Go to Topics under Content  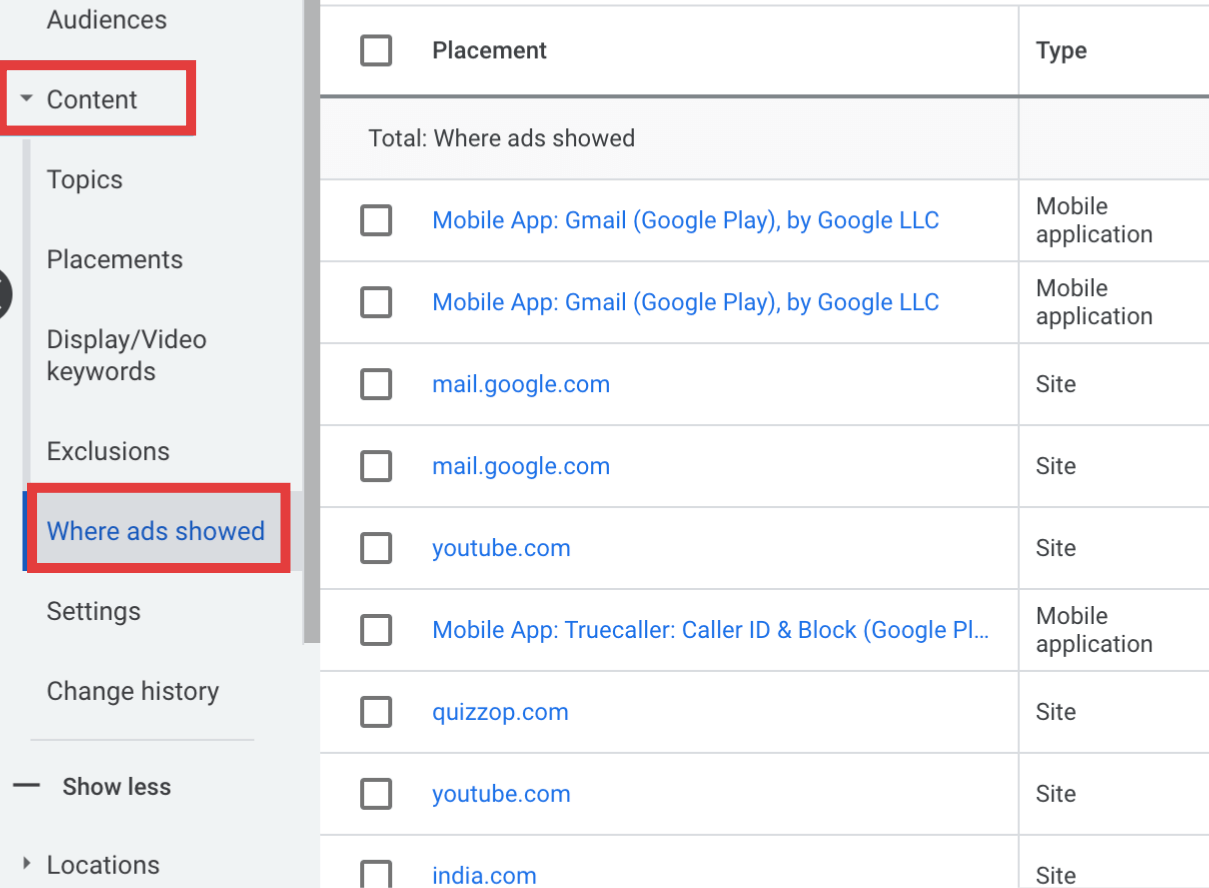[85, 179]
